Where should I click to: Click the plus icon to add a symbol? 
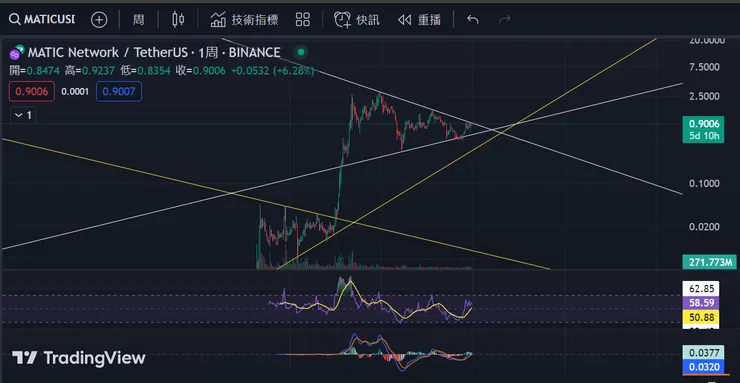tap(99, 20)
